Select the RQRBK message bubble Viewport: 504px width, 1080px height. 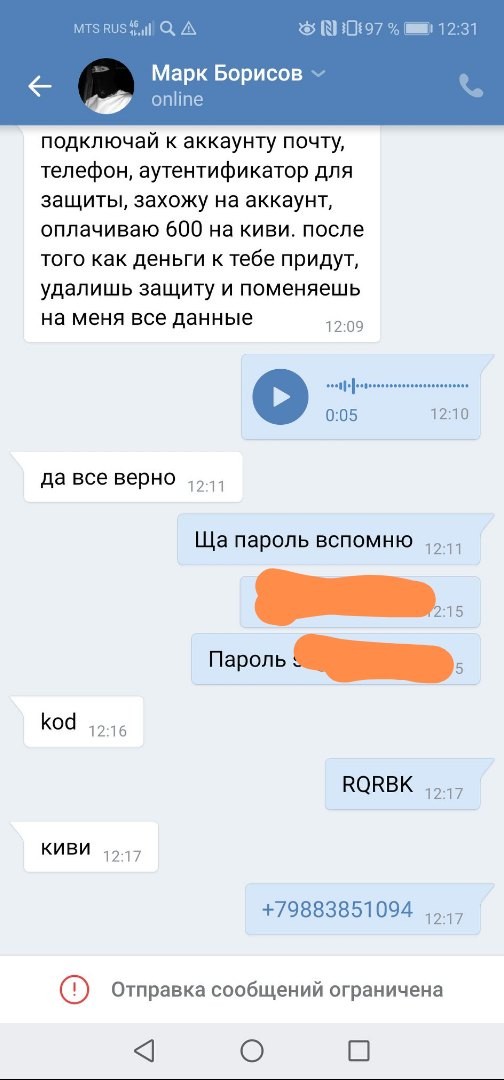pos(403,784)
